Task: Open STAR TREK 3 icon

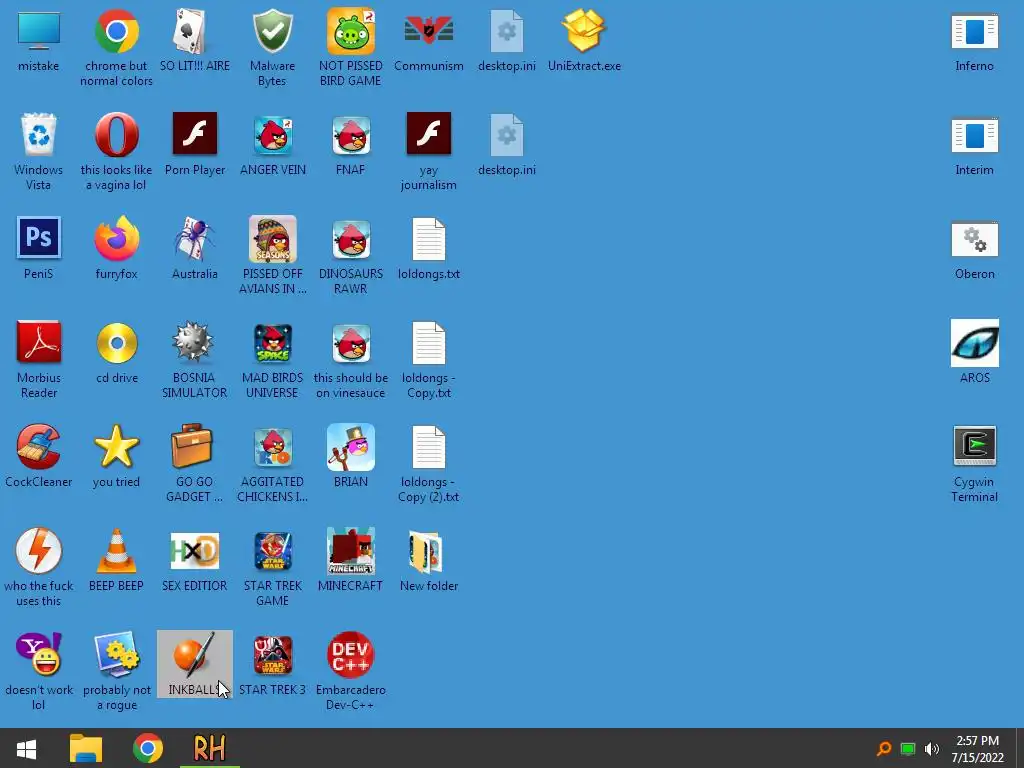Action: tap(272, 655)
